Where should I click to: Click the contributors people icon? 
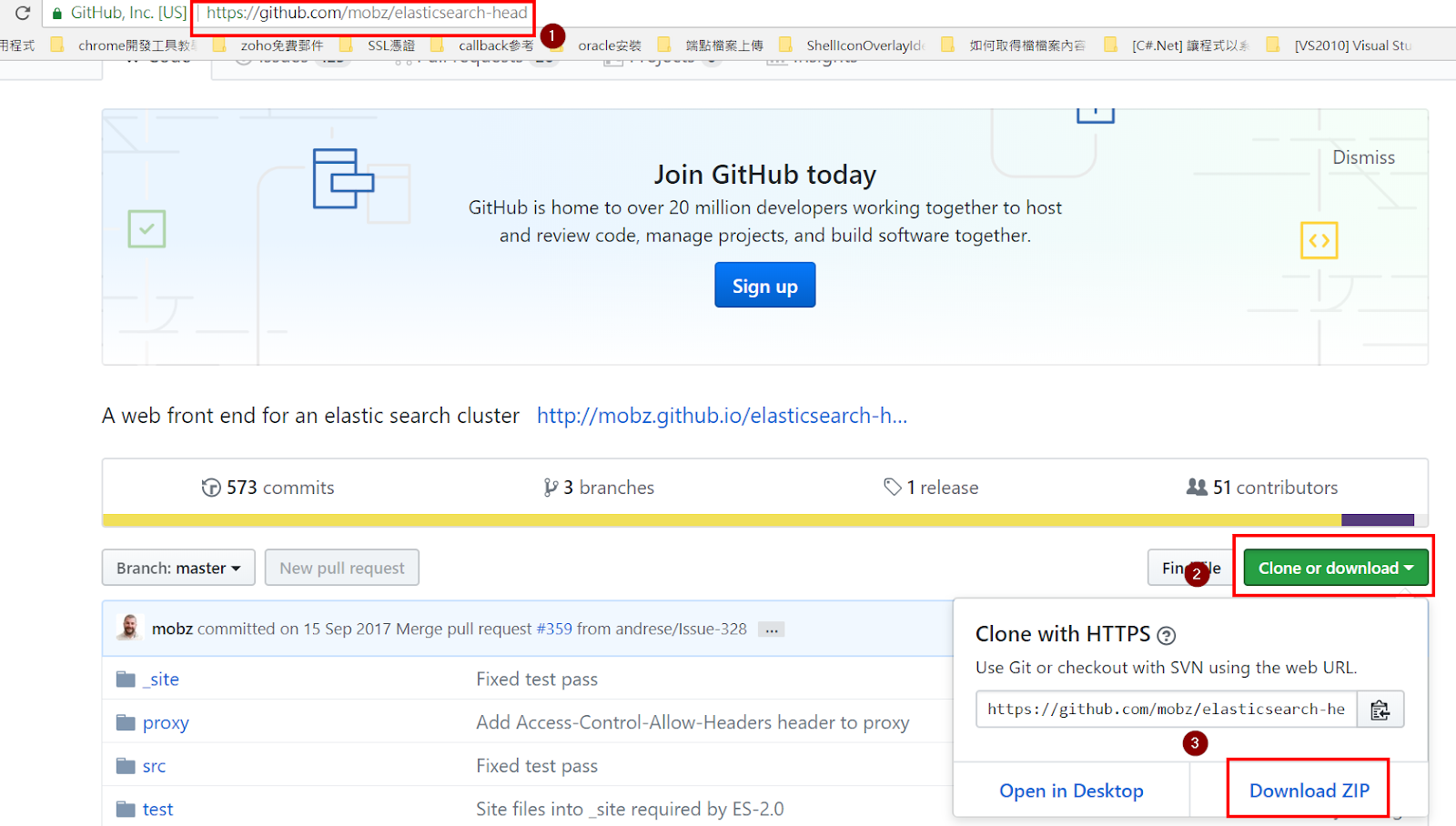pyautogui.click(x=1197, y=487)
